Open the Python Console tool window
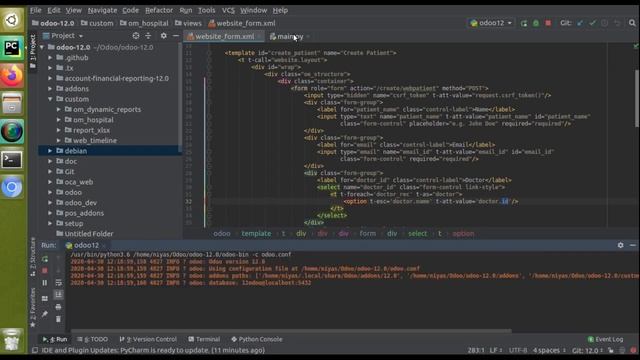 tap(257, 339)
